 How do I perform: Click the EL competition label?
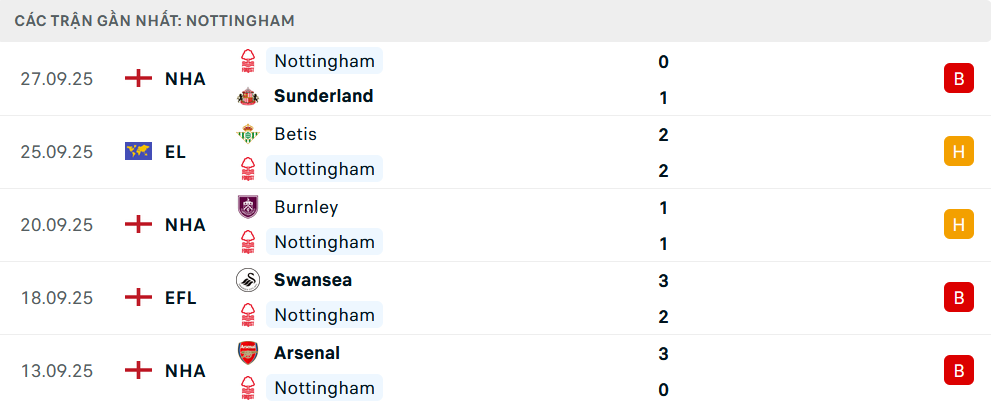(x=176, y=152)
